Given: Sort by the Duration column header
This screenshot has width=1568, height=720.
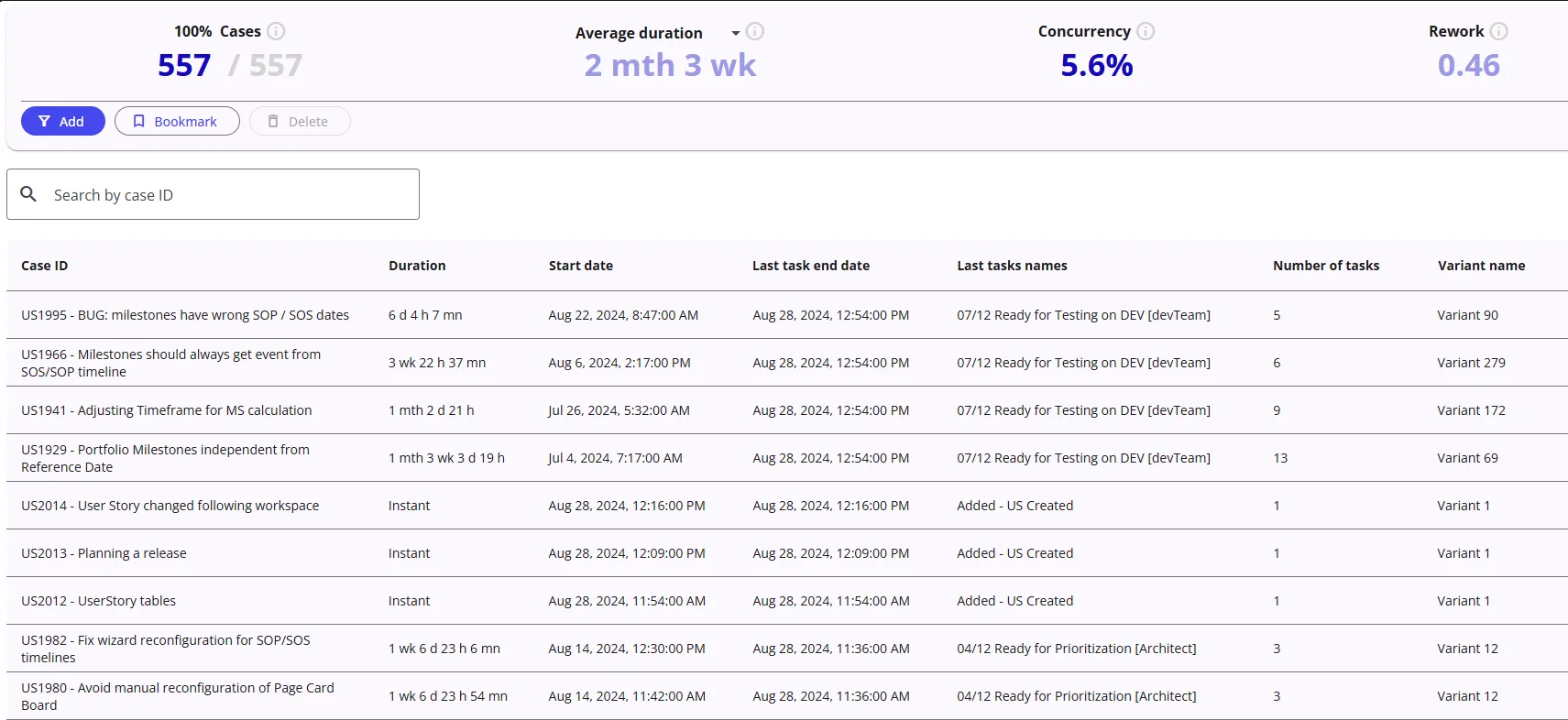Looking at the screenshot, I should [417, 266].
